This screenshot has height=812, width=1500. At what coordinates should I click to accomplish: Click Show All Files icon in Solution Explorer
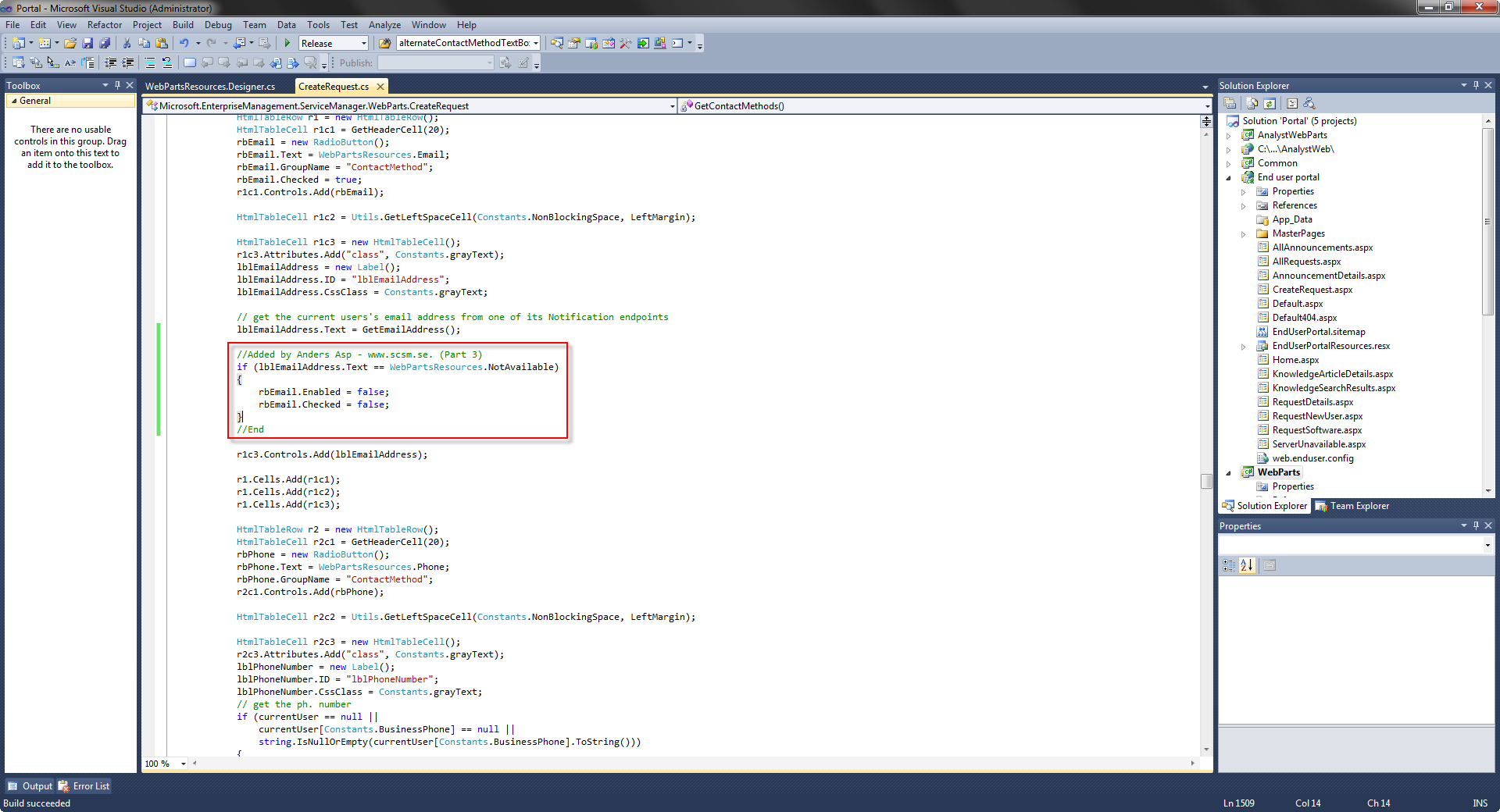[1252, 103]
